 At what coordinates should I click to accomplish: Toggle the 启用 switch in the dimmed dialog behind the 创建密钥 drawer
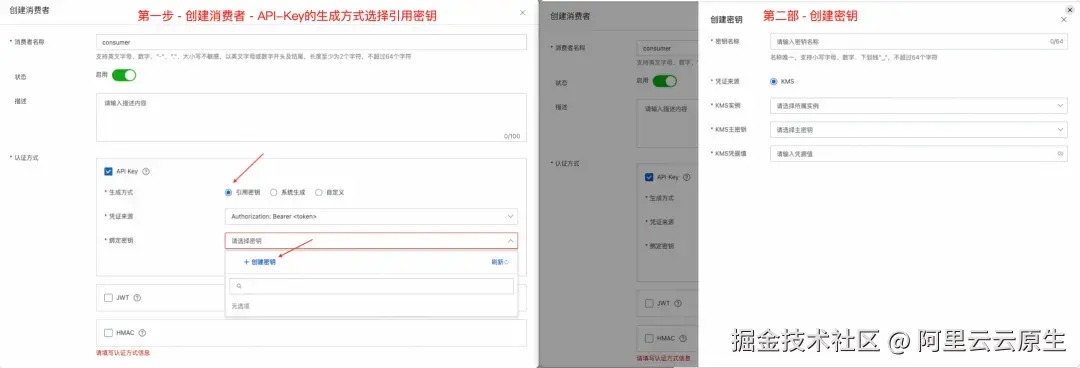[665, 81]
